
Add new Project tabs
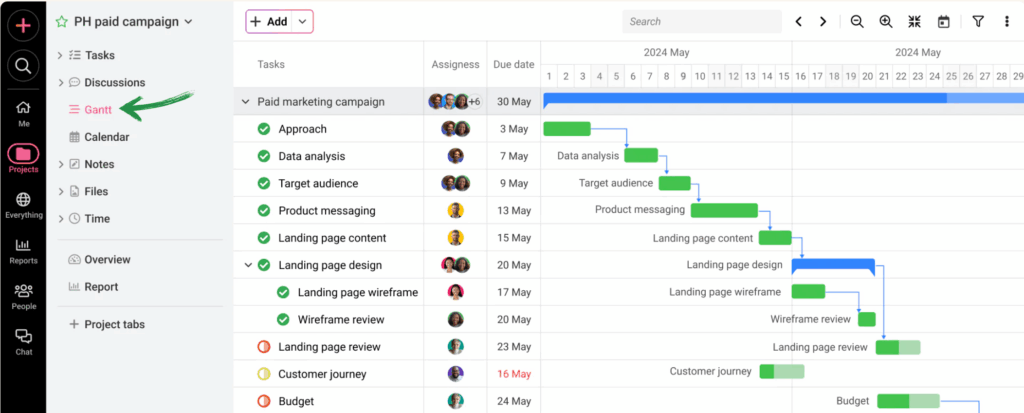coord(106,324)
